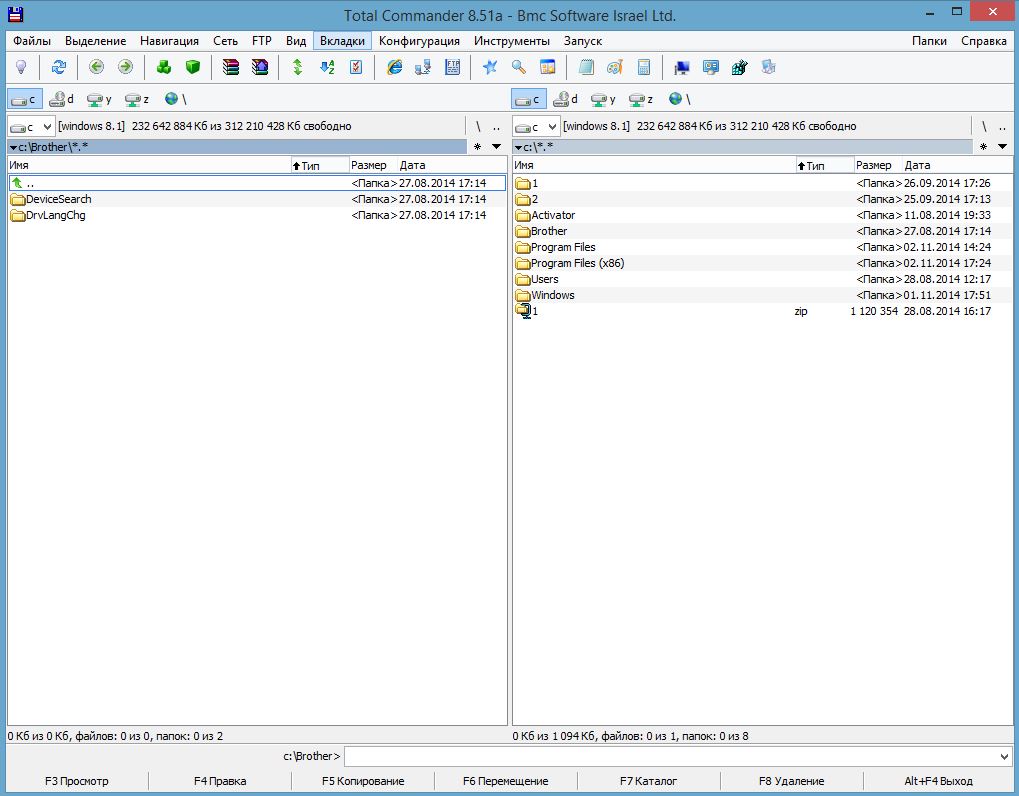Click the F3 Просмотр button
Image resolution: width=1019 pixels, height=796 pixels.
click(77, 781)
